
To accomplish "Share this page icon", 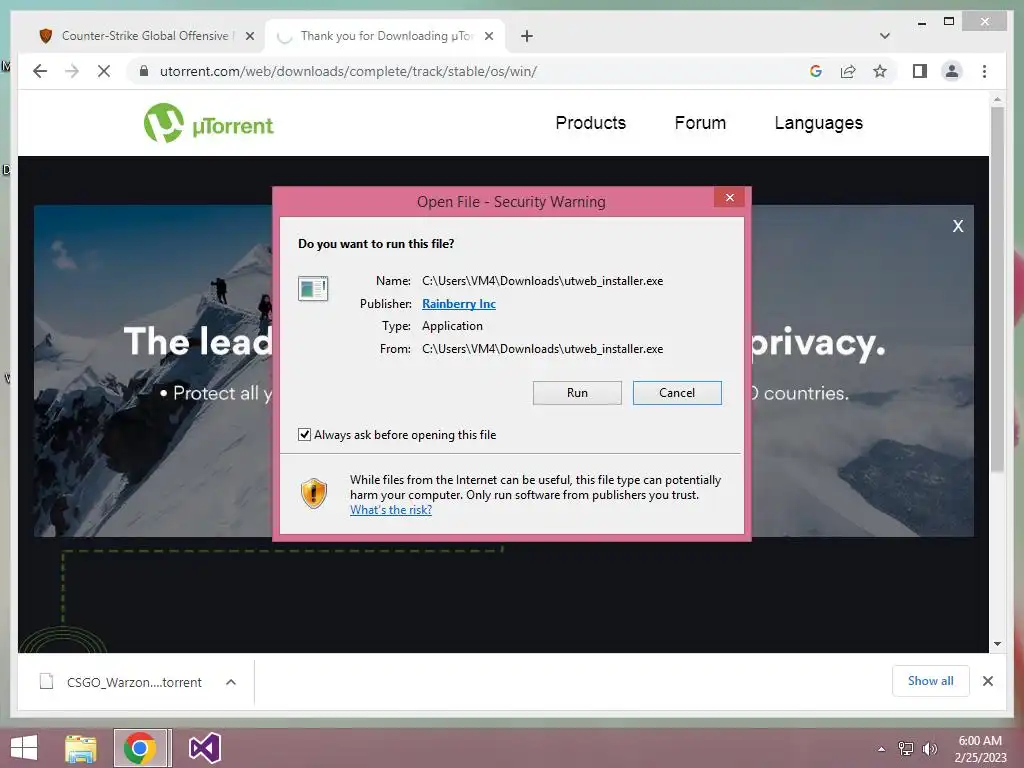I will [x=848, y=71].
